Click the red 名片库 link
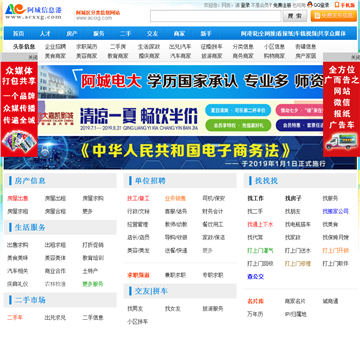This screenshot has height=360, width=360. (x=255, y=301)
